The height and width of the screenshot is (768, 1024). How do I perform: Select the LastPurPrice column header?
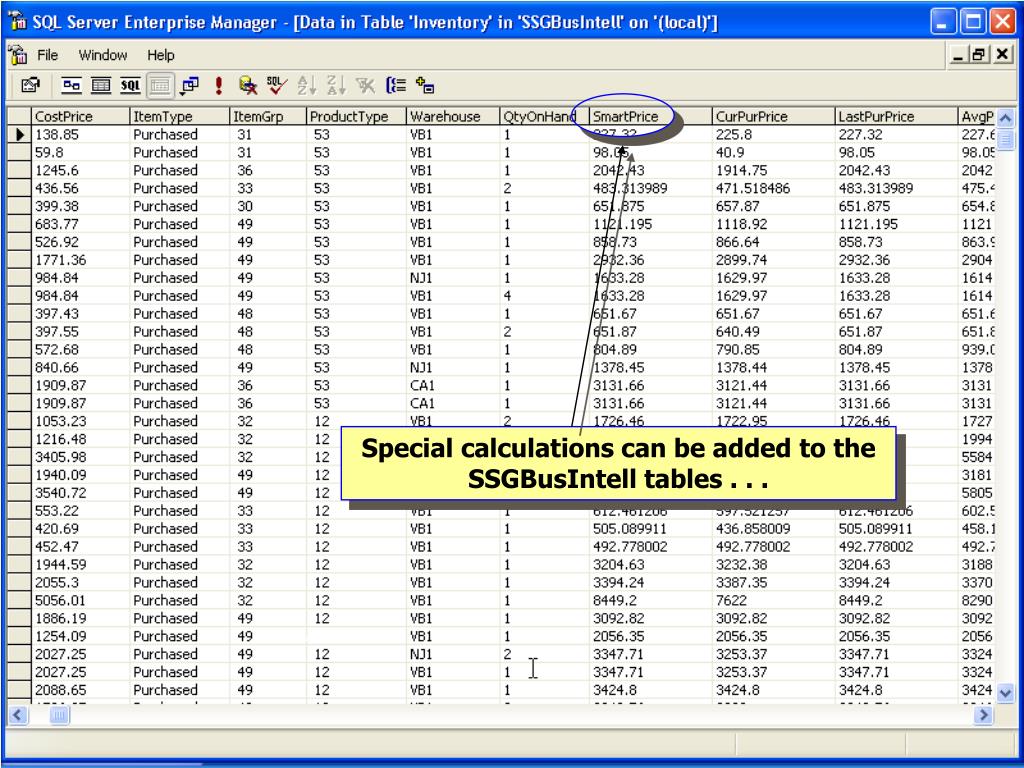point(896,116)
